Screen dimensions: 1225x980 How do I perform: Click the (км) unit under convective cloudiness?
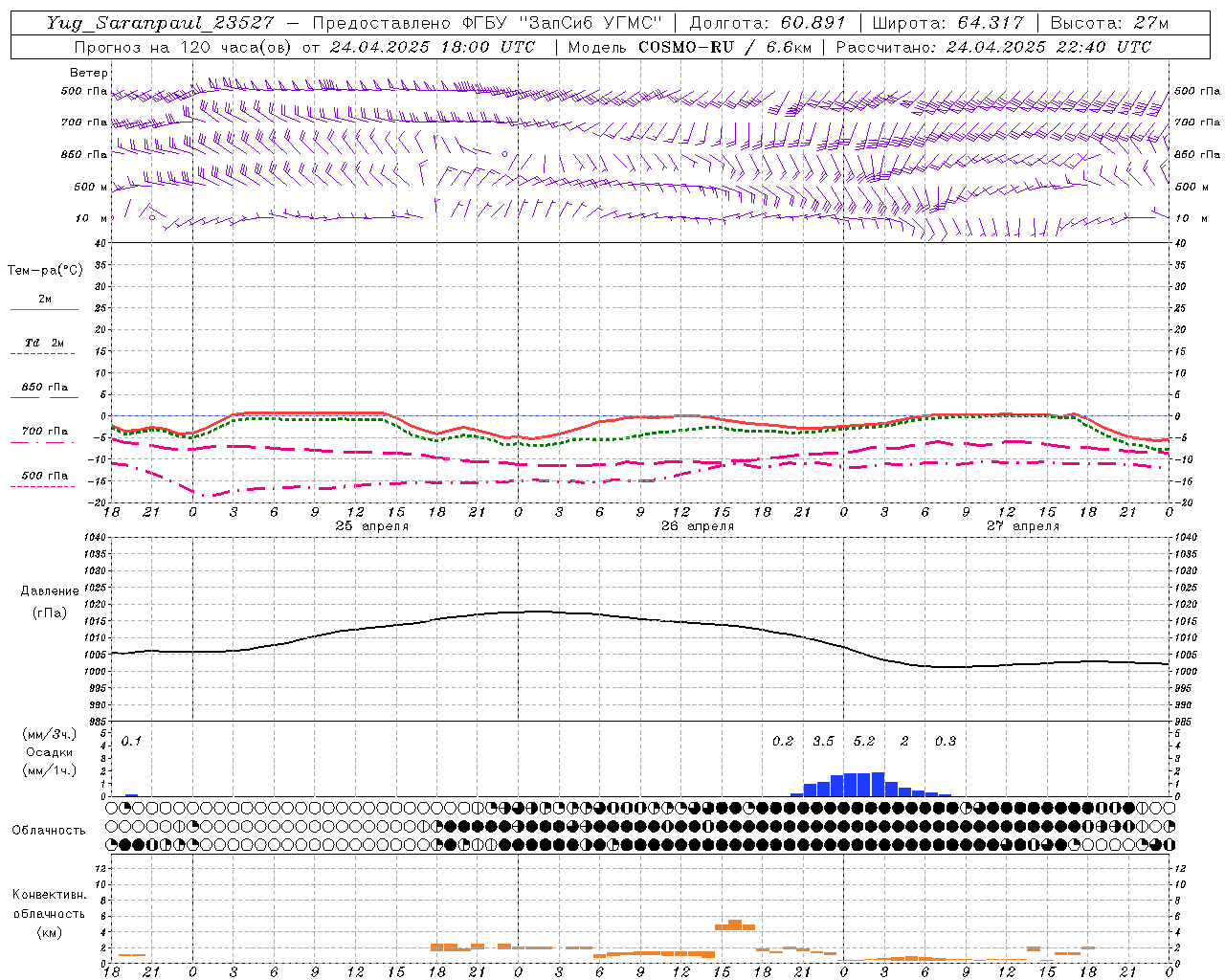click(x=50, y=931)
